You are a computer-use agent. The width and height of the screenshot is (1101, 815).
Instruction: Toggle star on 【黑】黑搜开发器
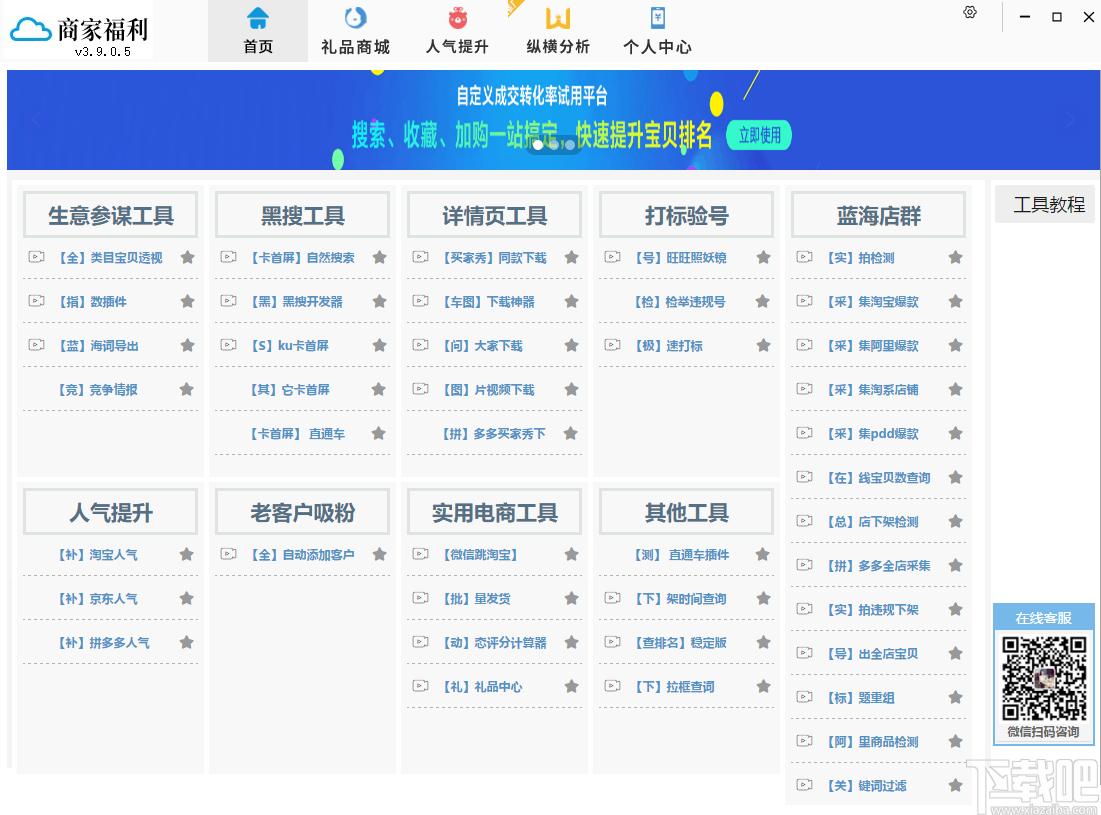click(x=380, y=302)
